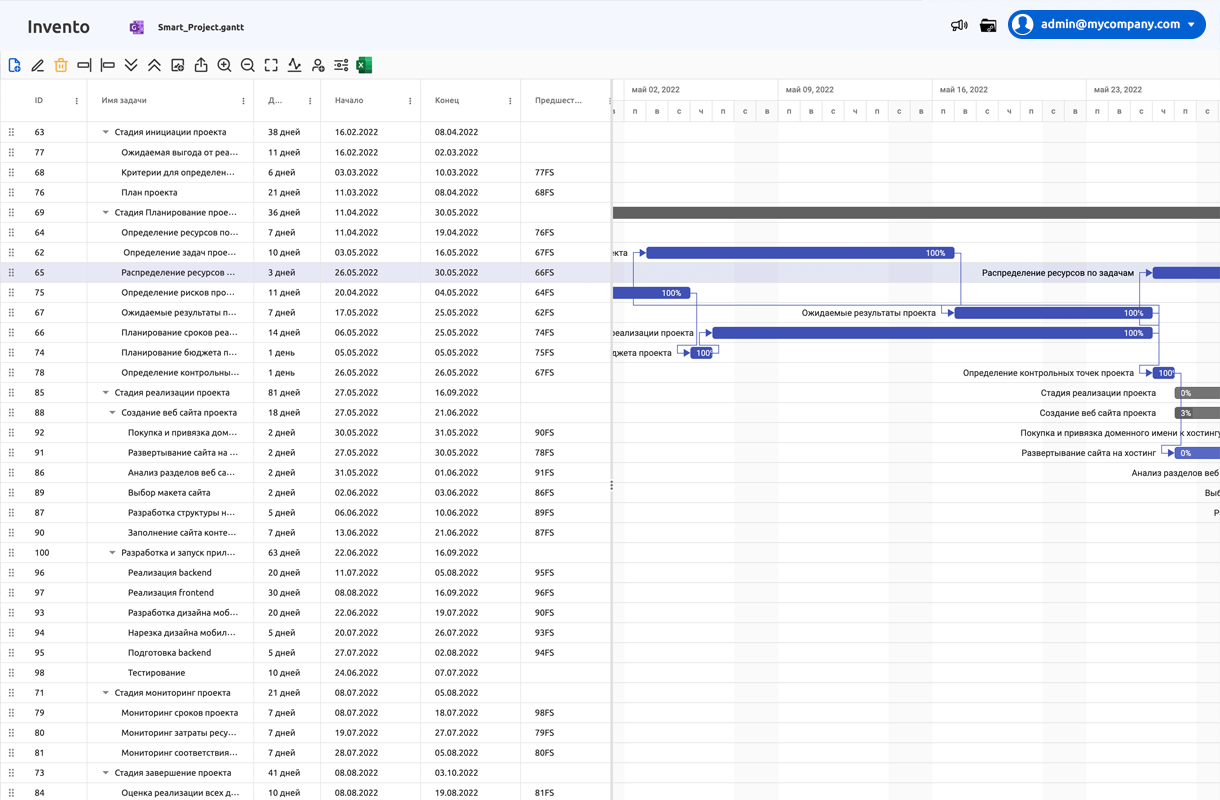Select the План проекта task row
The height and width of the screenshot is (800, 1220).
pos(149,192)
